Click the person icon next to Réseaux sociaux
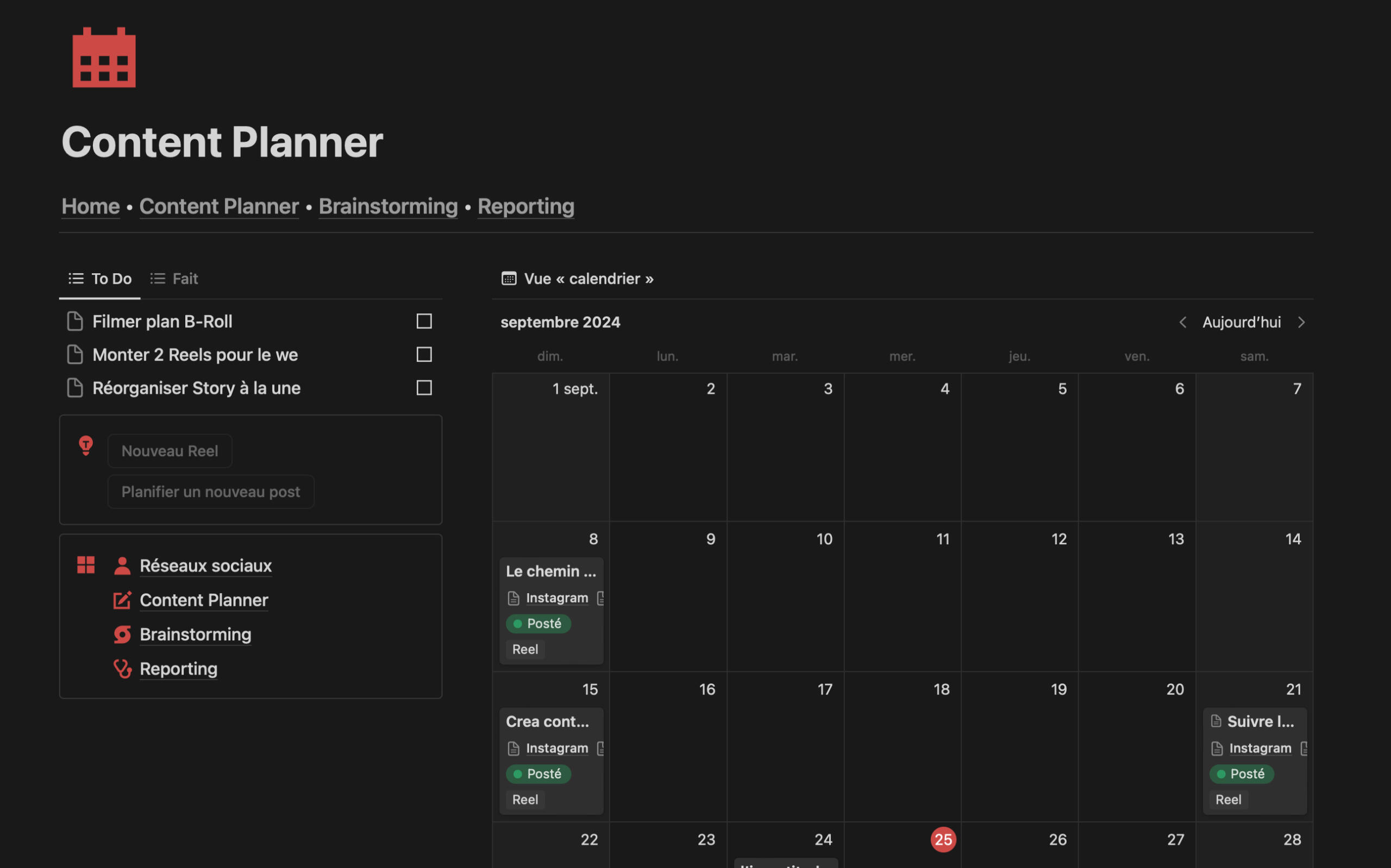This screenshot has width=1391, height=868. (x=122, y=565)
